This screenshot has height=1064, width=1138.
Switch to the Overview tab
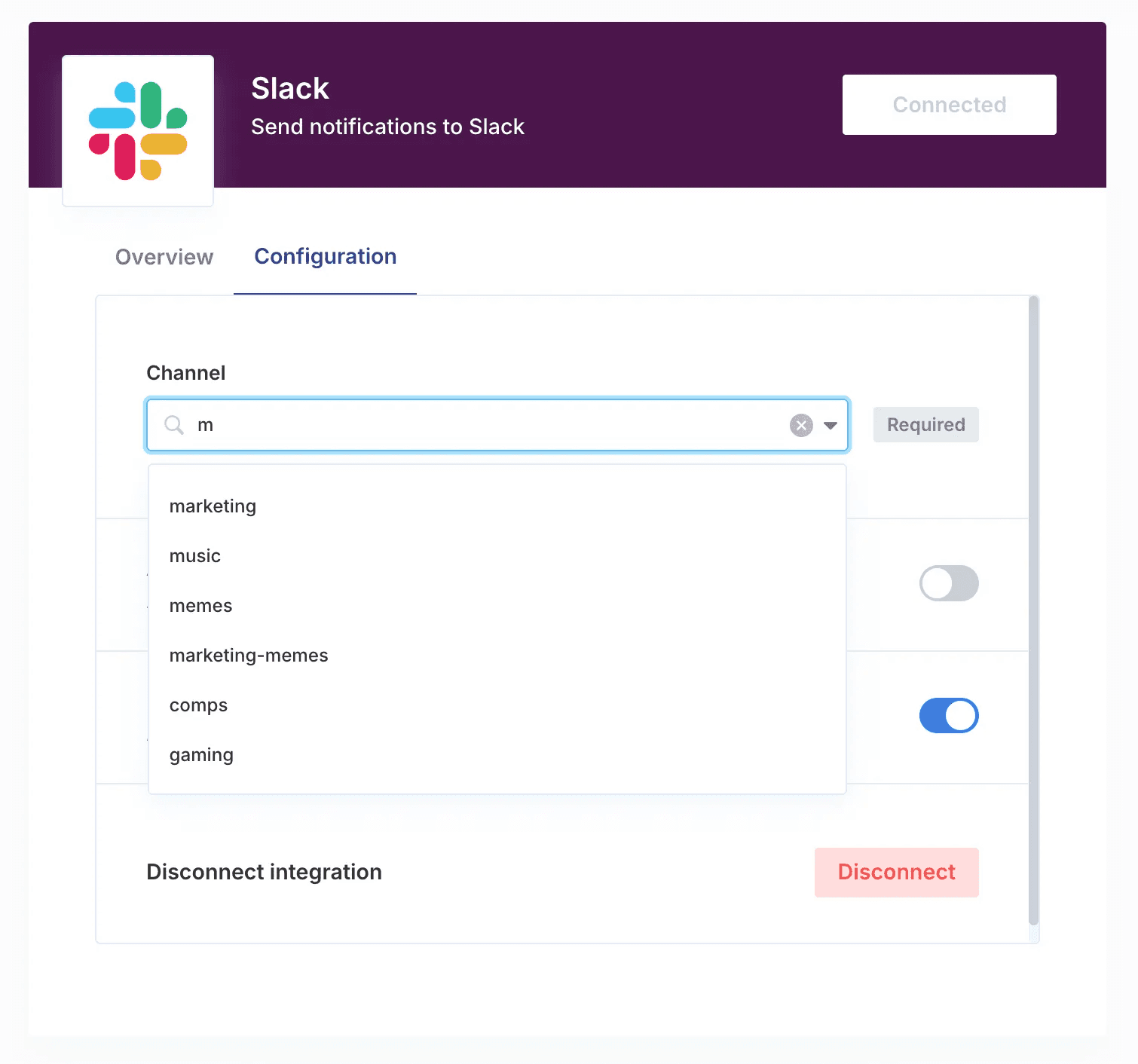164,257
